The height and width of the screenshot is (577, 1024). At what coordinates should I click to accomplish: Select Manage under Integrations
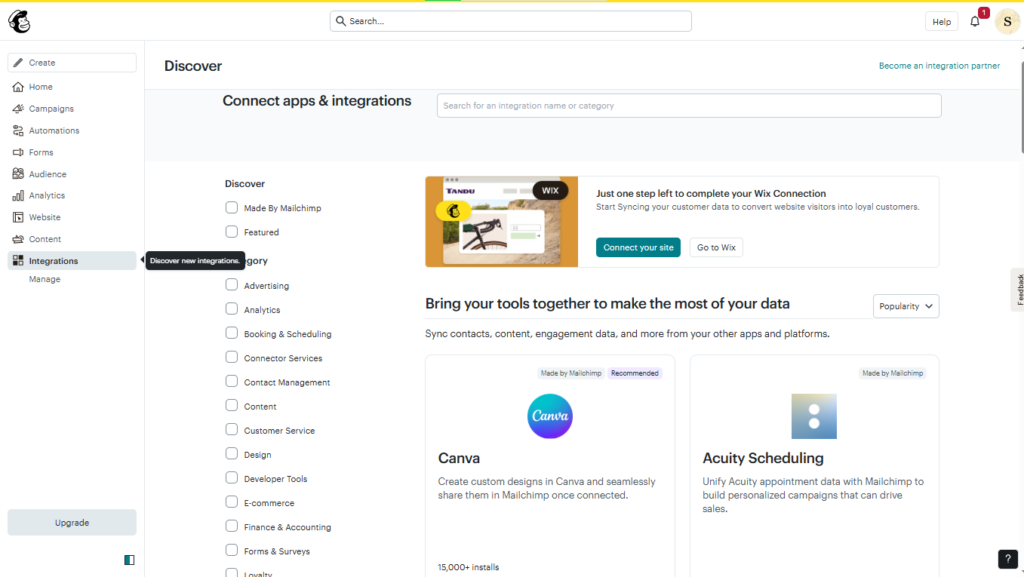point(44,279)
